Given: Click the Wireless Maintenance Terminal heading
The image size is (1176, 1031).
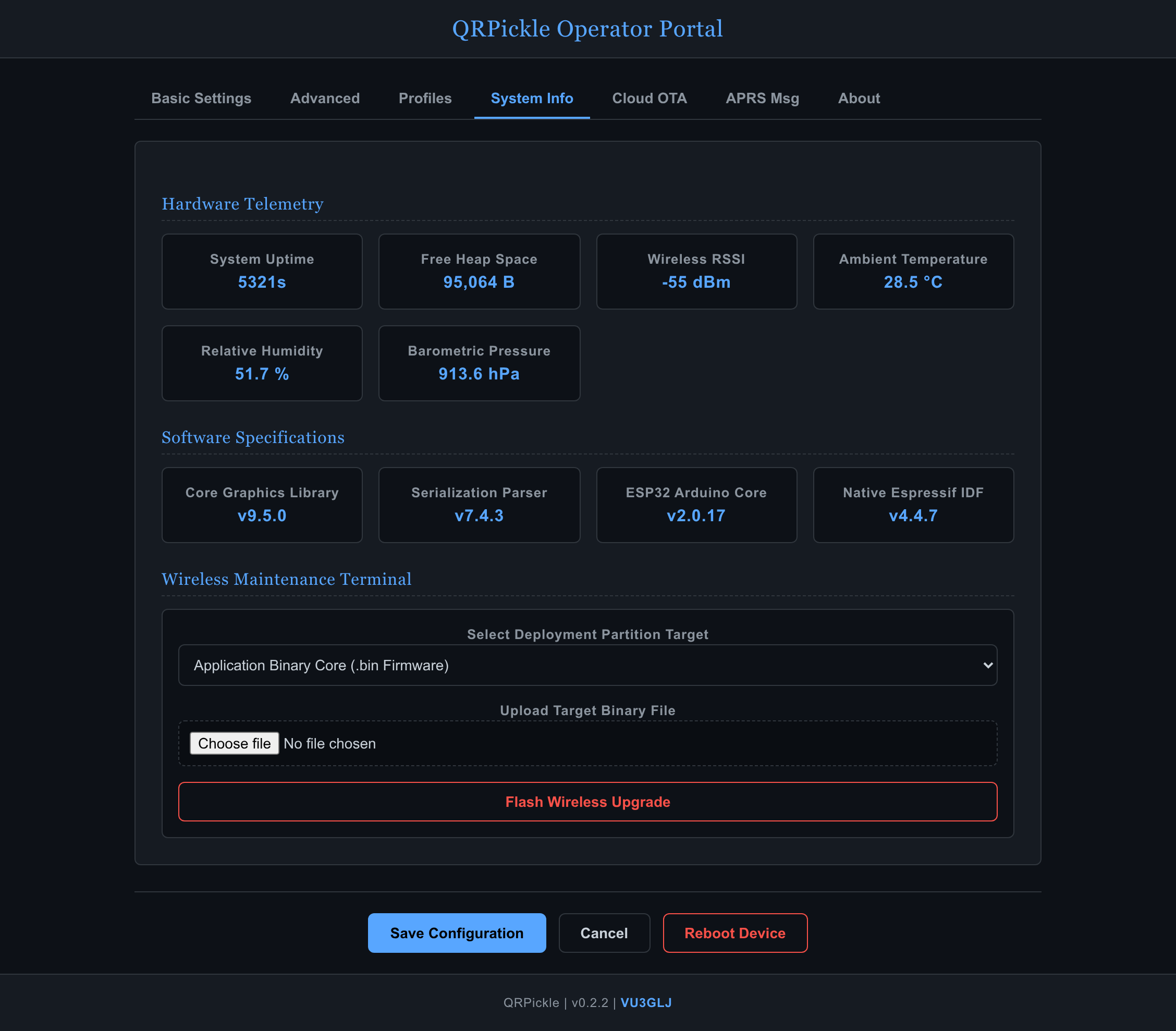Looking at the screenshot, I should pyautogui.click(x=287, y=579).
